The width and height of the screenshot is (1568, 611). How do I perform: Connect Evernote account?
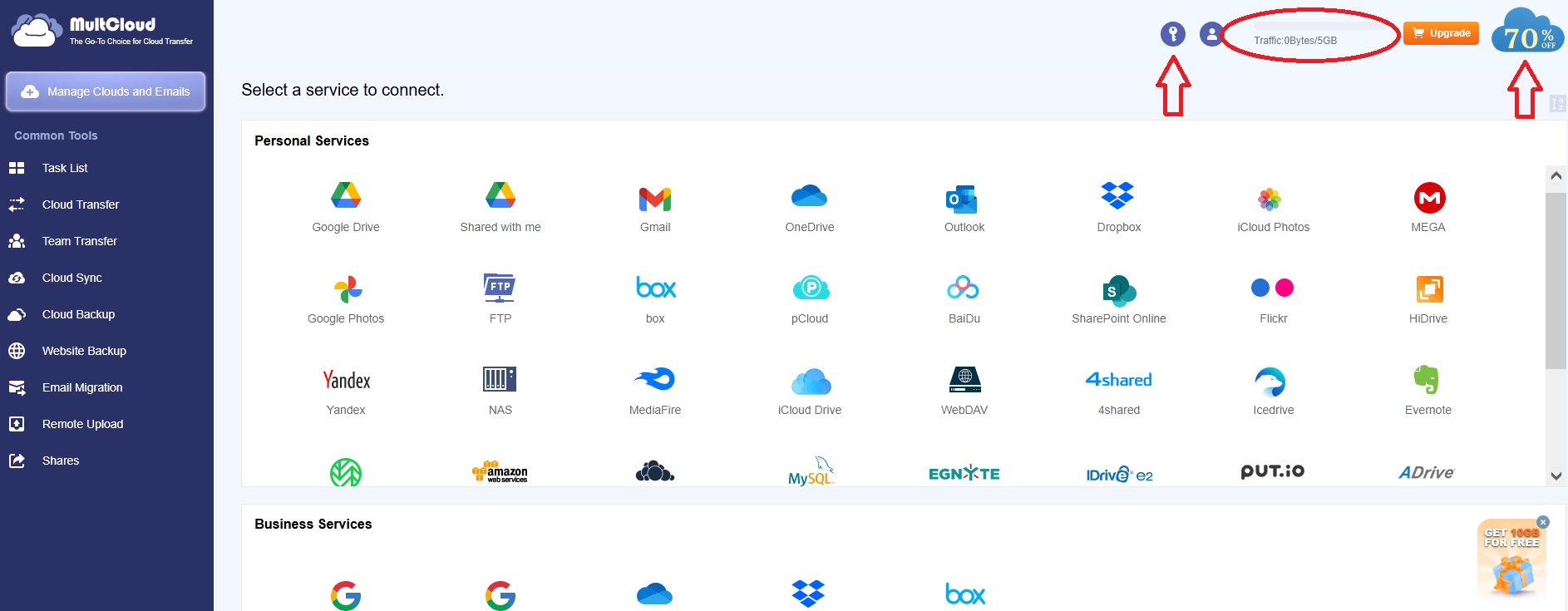pyautogui.click(x=1428, y=391)
